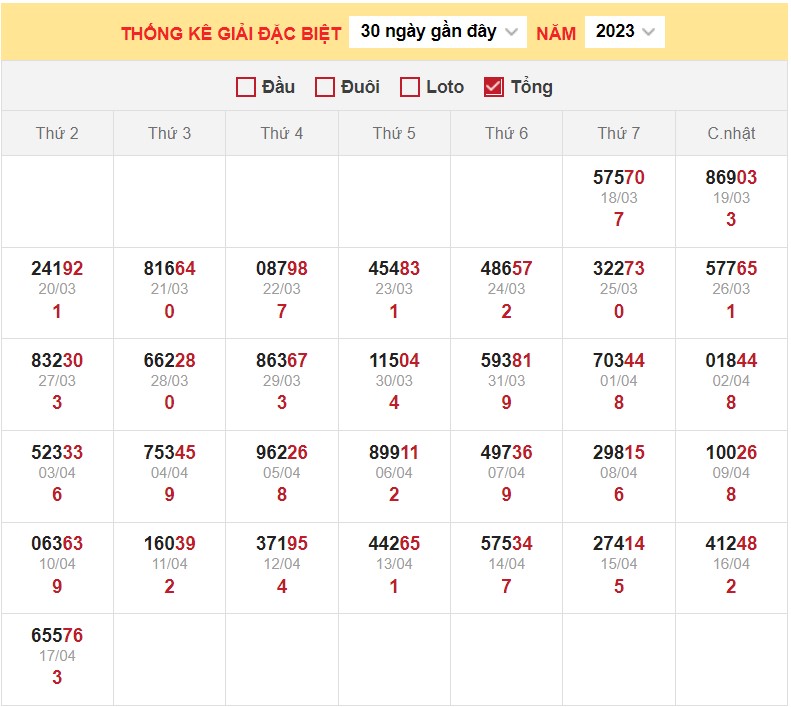Check the Loto filter box
Screen dimensions: 791x707
click(x=410, y=87)
